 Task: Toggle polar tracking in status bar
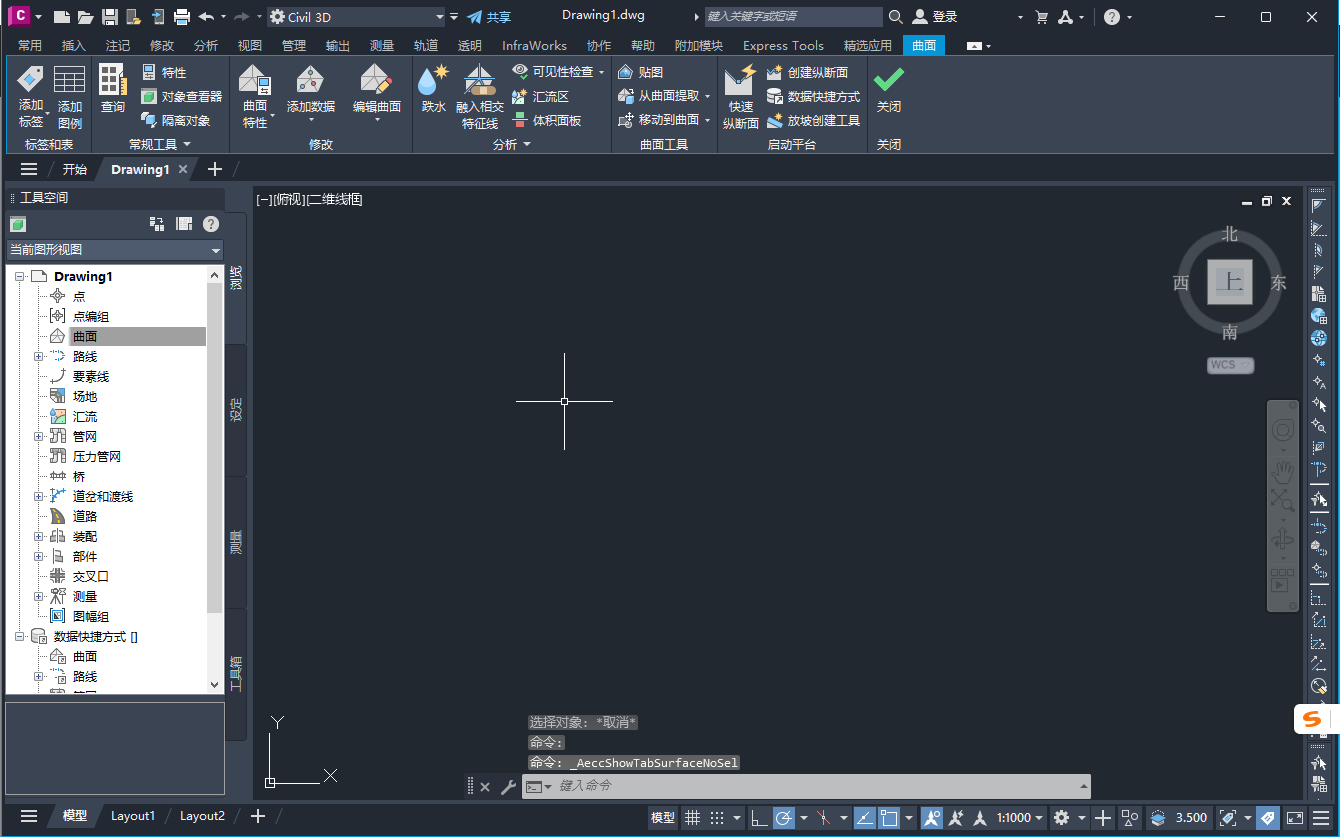coord(784,817)
